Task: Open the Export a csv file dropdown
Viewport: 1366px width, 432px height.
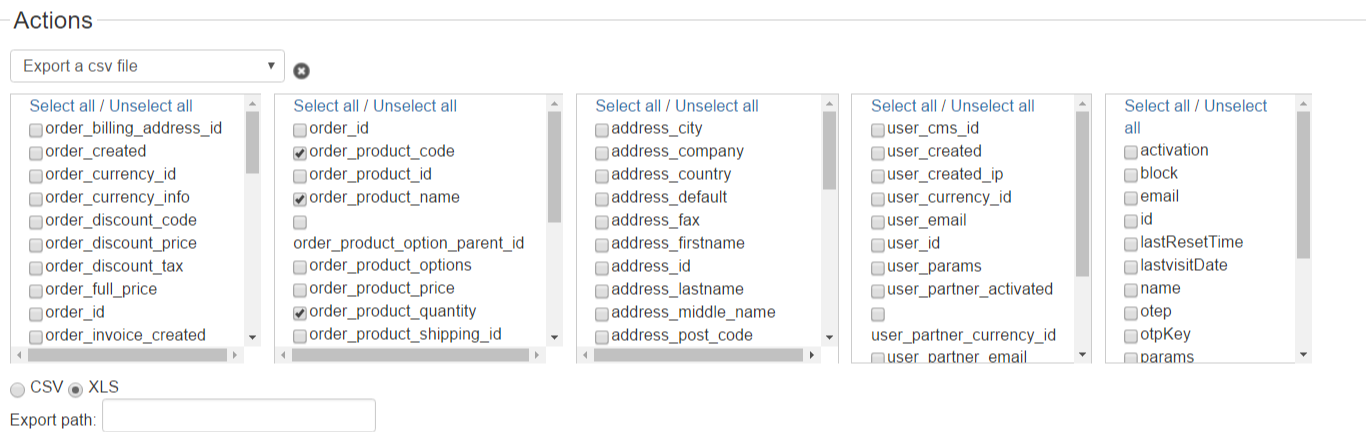Action: coord(148,66)
